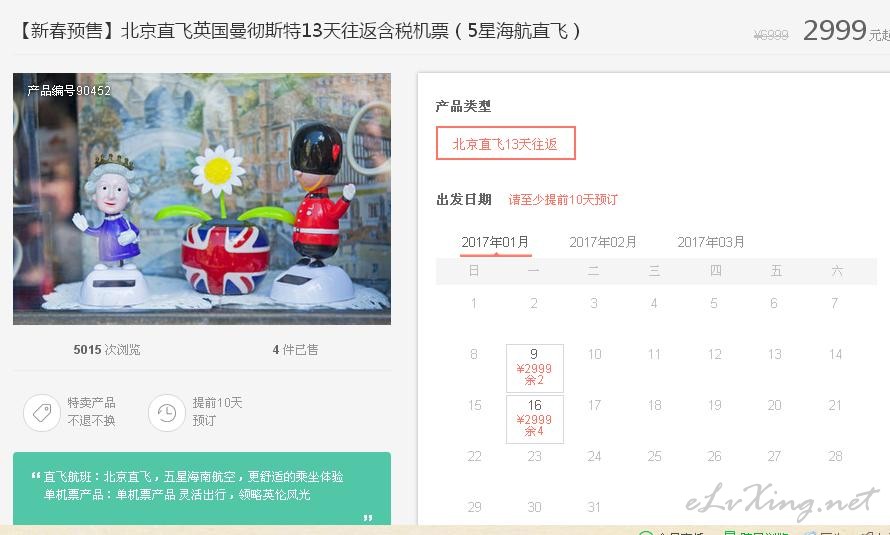Select departure date 16 with 余4 remaining

[535, 419]
